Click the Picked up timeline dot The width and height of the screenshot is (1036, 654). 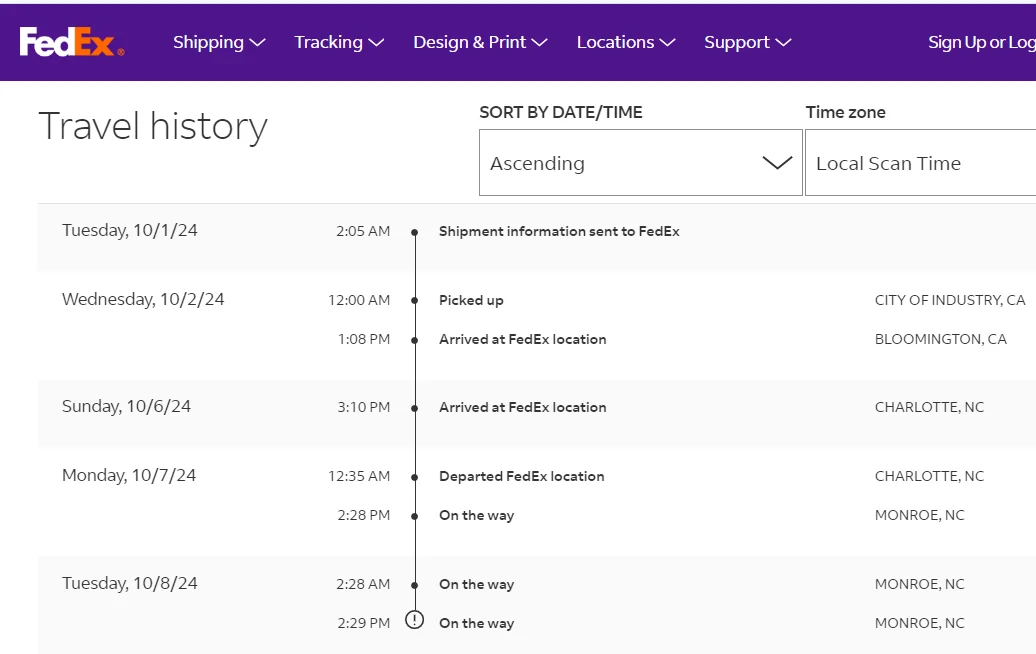pyautogui.click(x=415, y=301)
